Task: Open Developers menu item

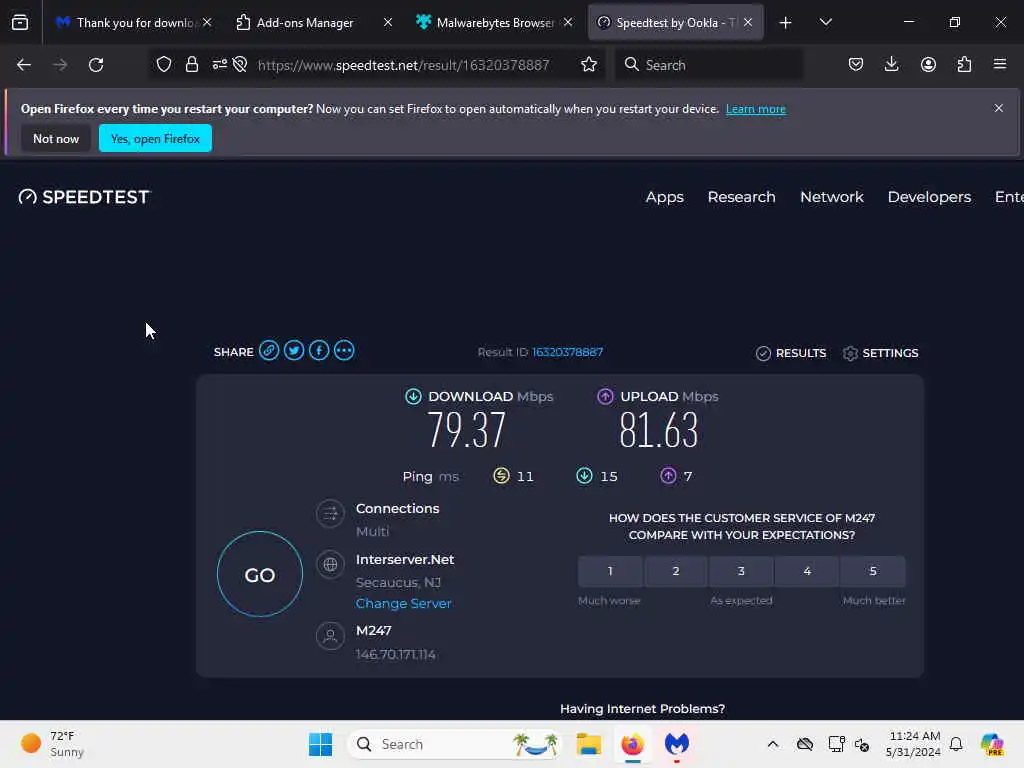Action: (929, 197)
